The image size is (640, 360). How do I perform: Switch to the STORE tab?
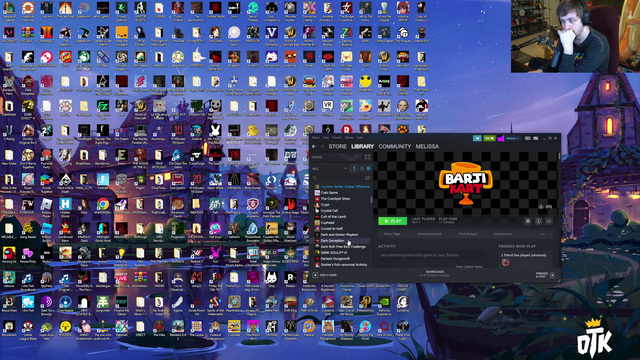pyautogui.click(x=338, y=146)
